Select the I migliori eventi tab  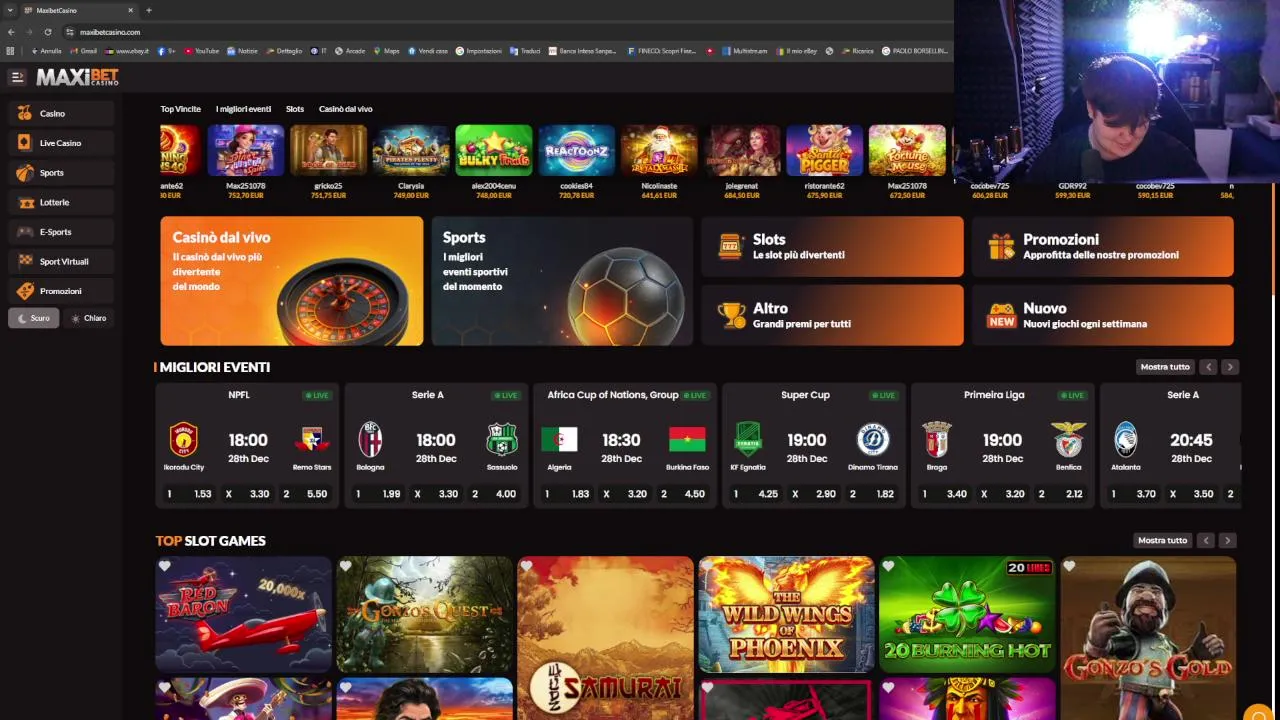coord(243,109)
